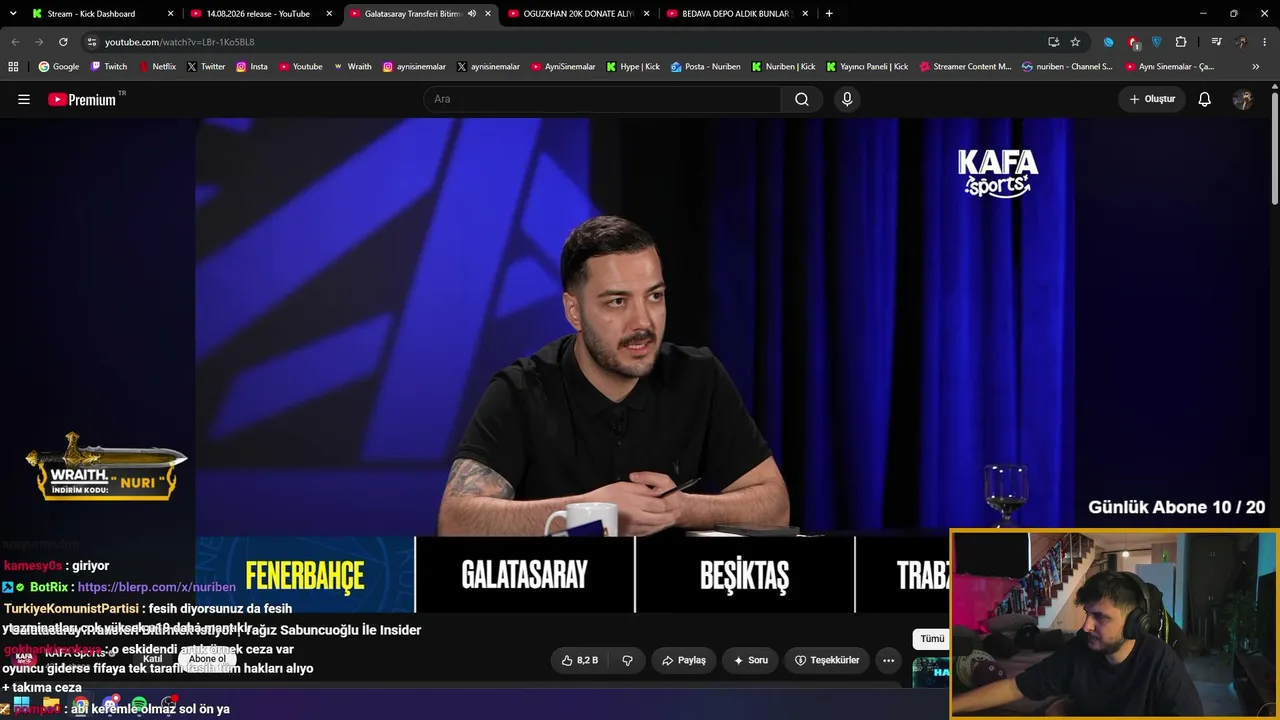
Task: Open the Netflix bookmark
Action: [x=156, y=67]
